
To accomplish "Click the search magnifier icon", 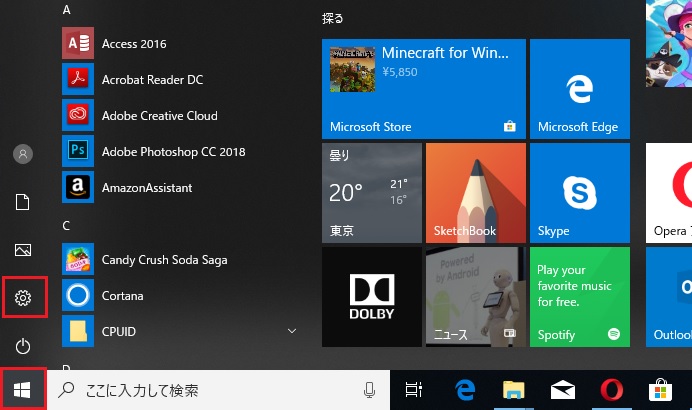I will pyautogui.click(x=66, y=389).
